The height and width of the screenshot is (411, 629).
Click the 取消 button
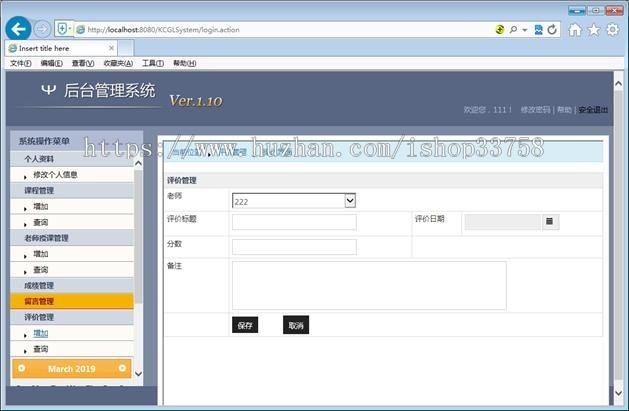point(296,325)
